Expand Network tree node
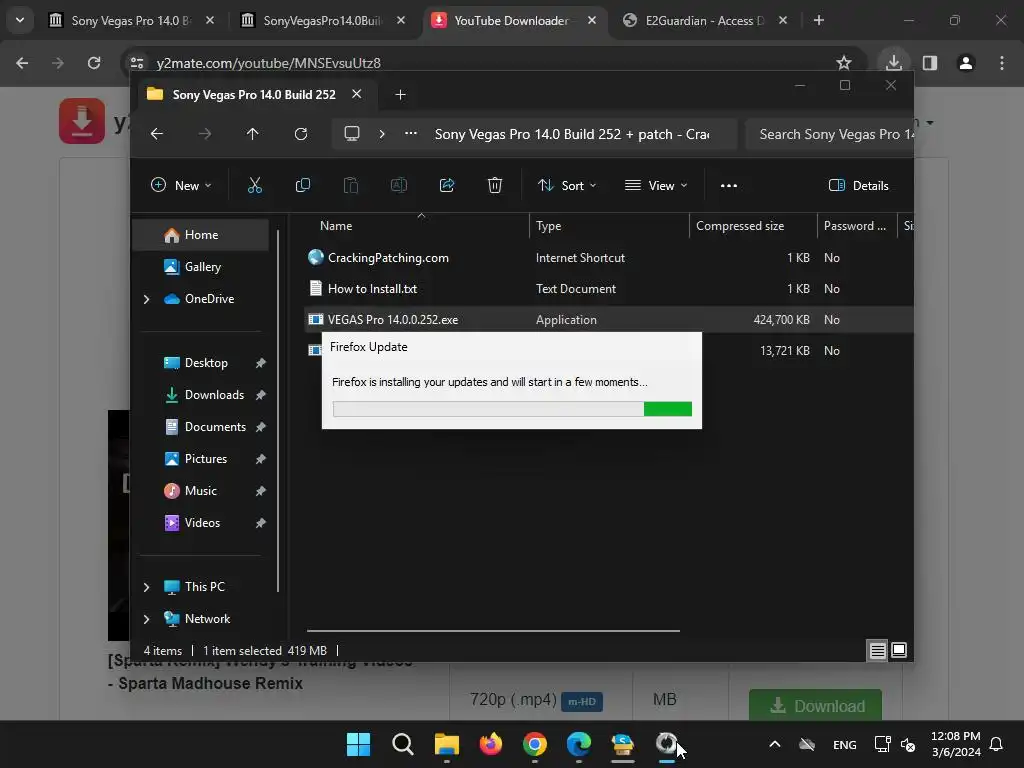The height and width of the screenshot is (768, 1024). 146,619
